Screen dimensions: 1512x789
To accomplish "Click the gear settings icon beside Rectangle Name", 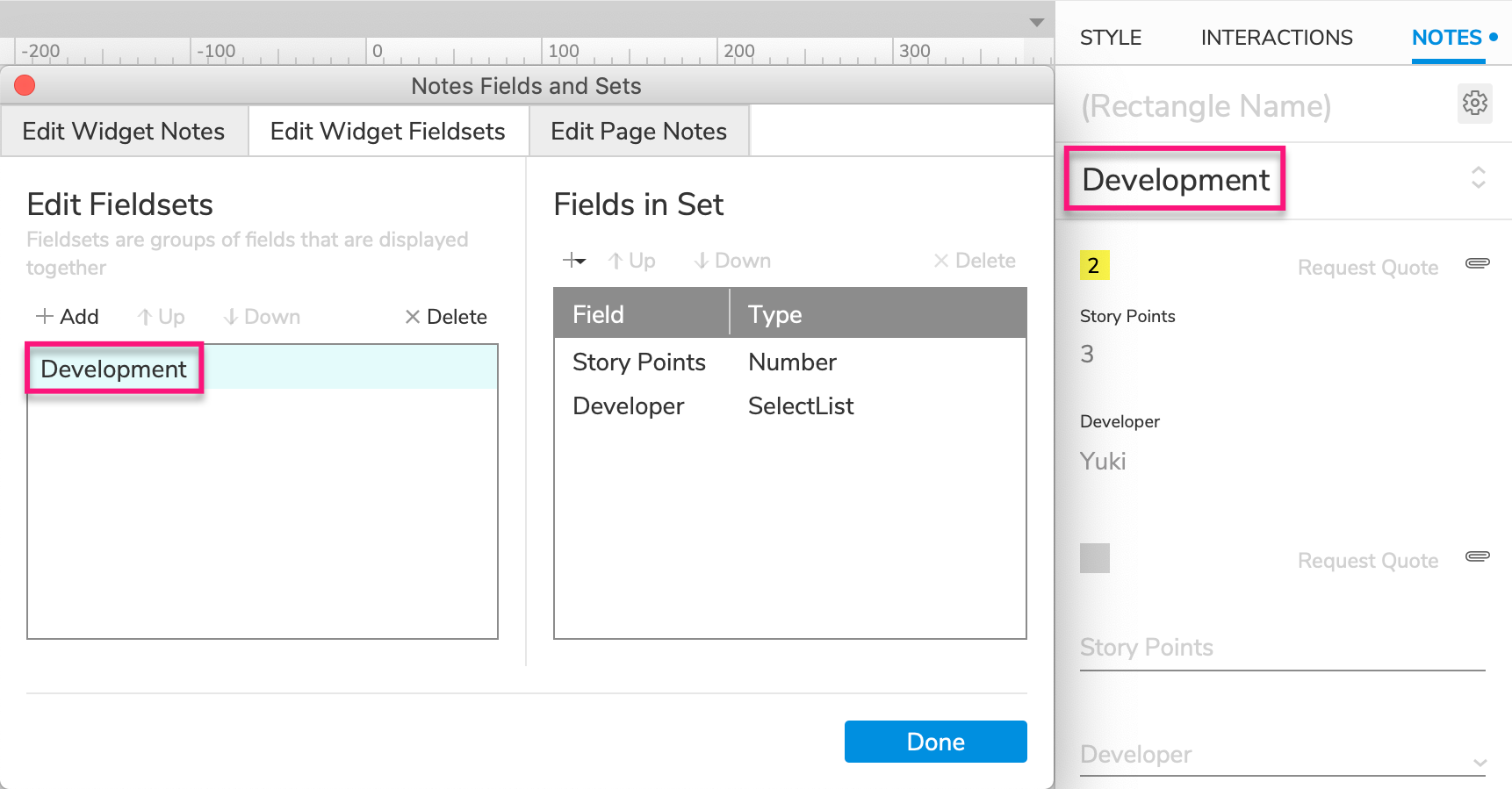I will [1474, 104].
